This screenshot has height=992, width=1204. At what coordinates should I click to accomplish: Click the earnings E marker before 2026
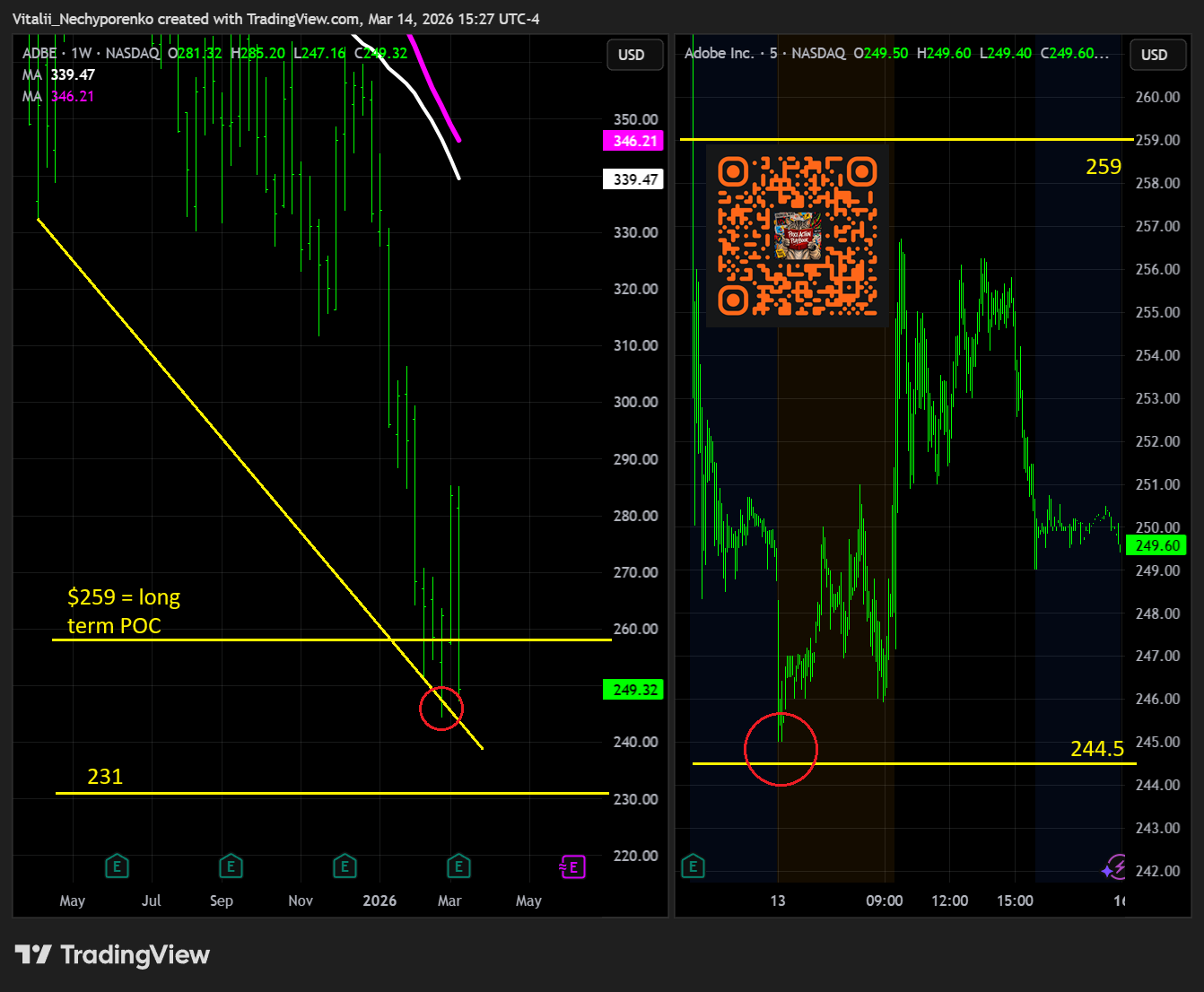(x=345, y=866)
